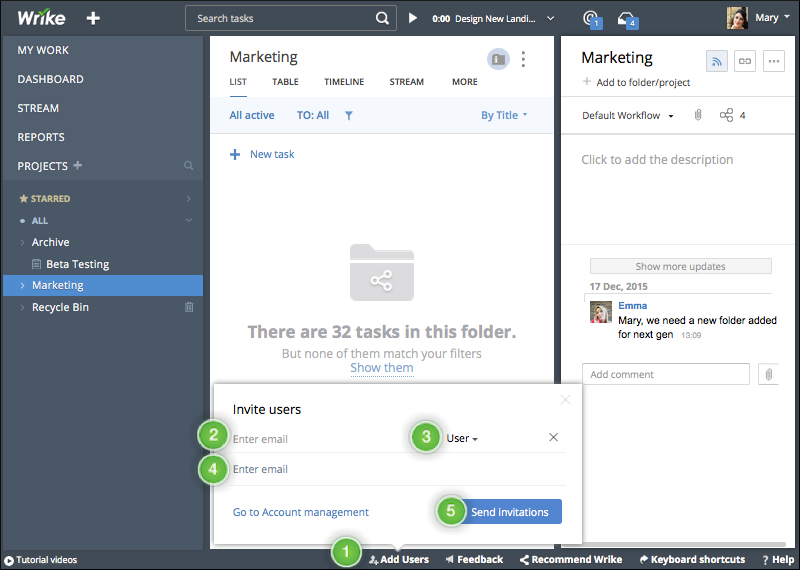Open folder more options vertical dots

point(523,59)
